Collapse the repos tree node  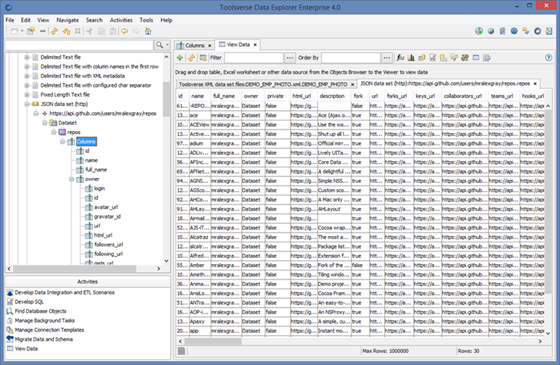point(54,132)
